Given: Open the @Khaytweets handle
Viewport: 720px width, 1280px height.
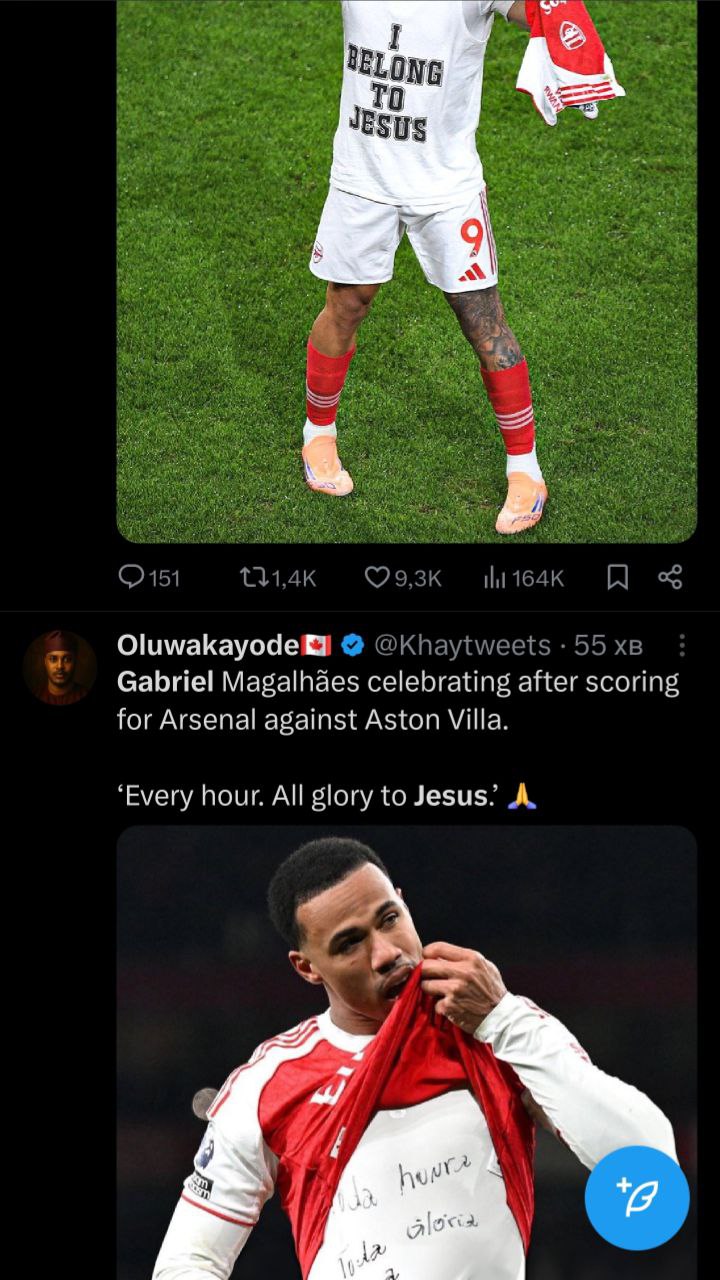Looking at the screenshot, I should pyautogui.click(x=461, y=646).
